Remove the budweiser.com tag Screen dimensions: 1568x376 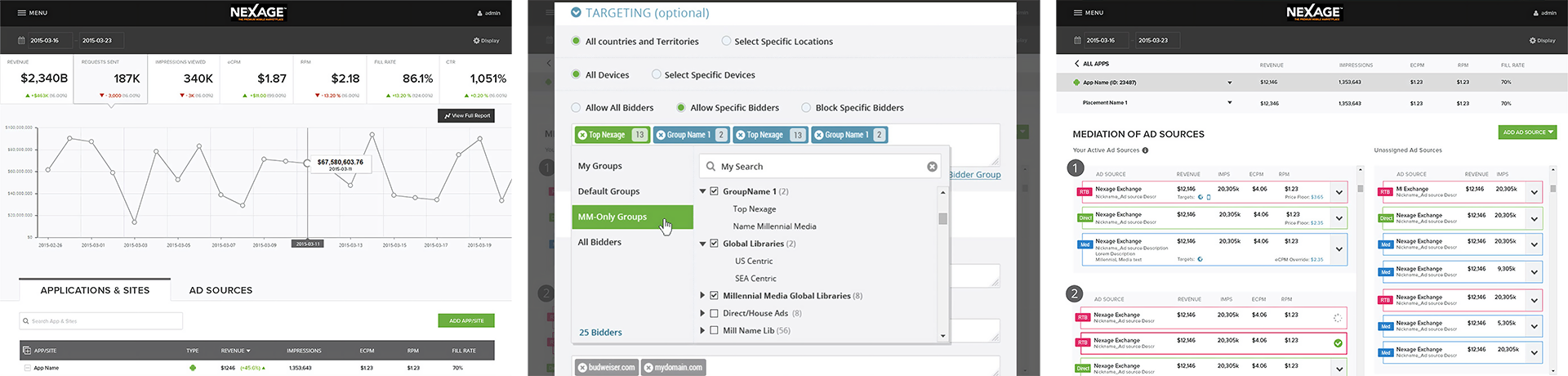point(582,368)
